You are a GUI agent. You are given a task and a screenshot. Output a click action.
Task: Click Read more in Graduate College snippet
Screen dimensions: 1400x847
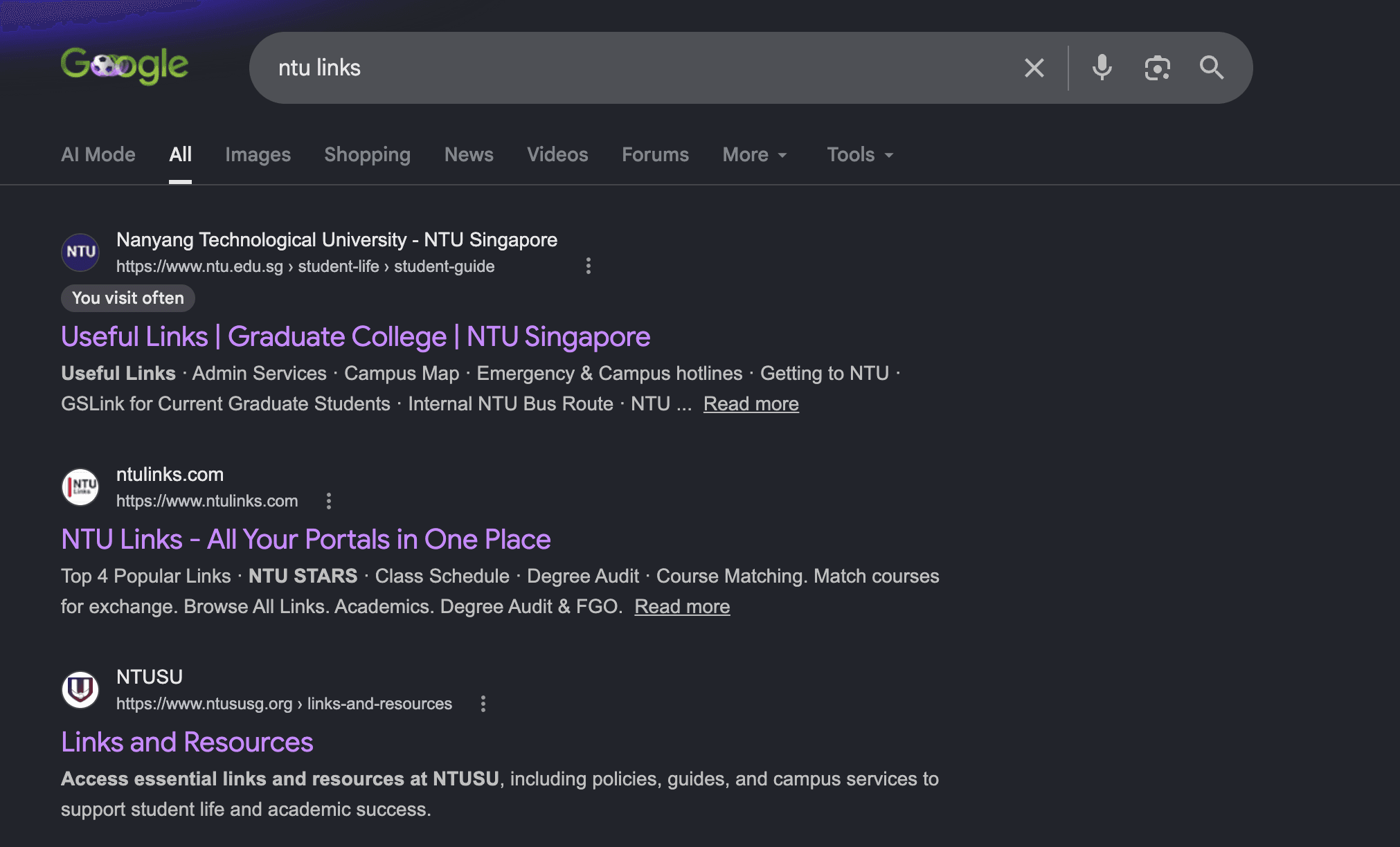[751, 403]
